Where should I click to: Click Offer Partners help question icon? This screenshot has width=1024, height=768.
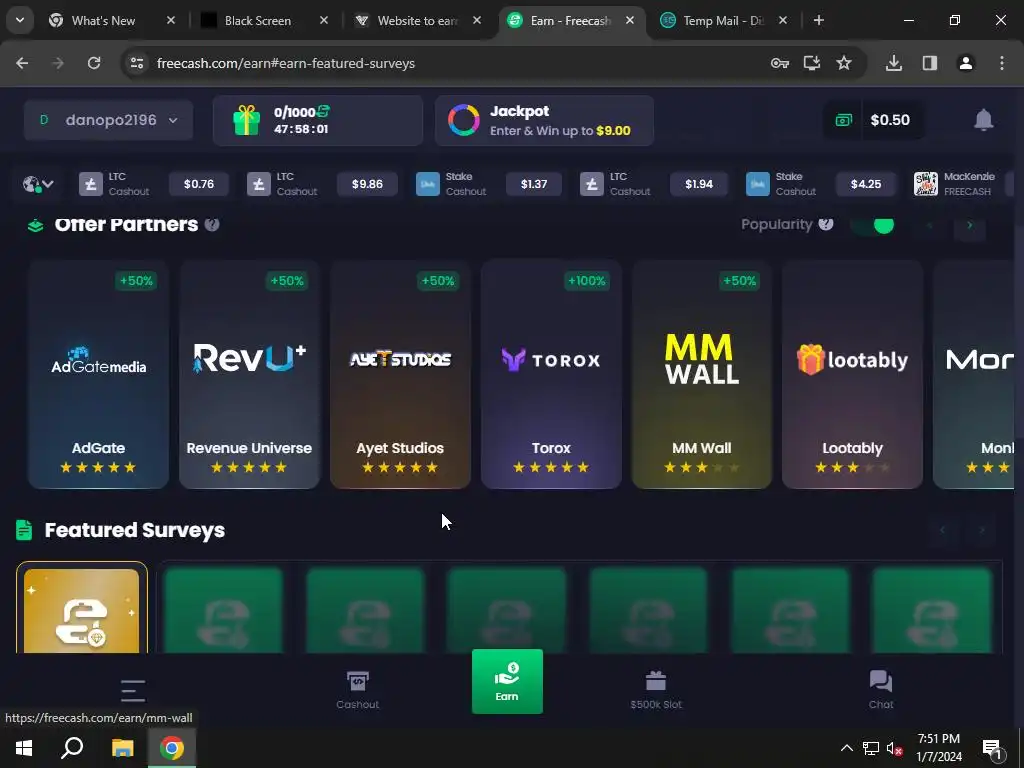coord(212,225)
